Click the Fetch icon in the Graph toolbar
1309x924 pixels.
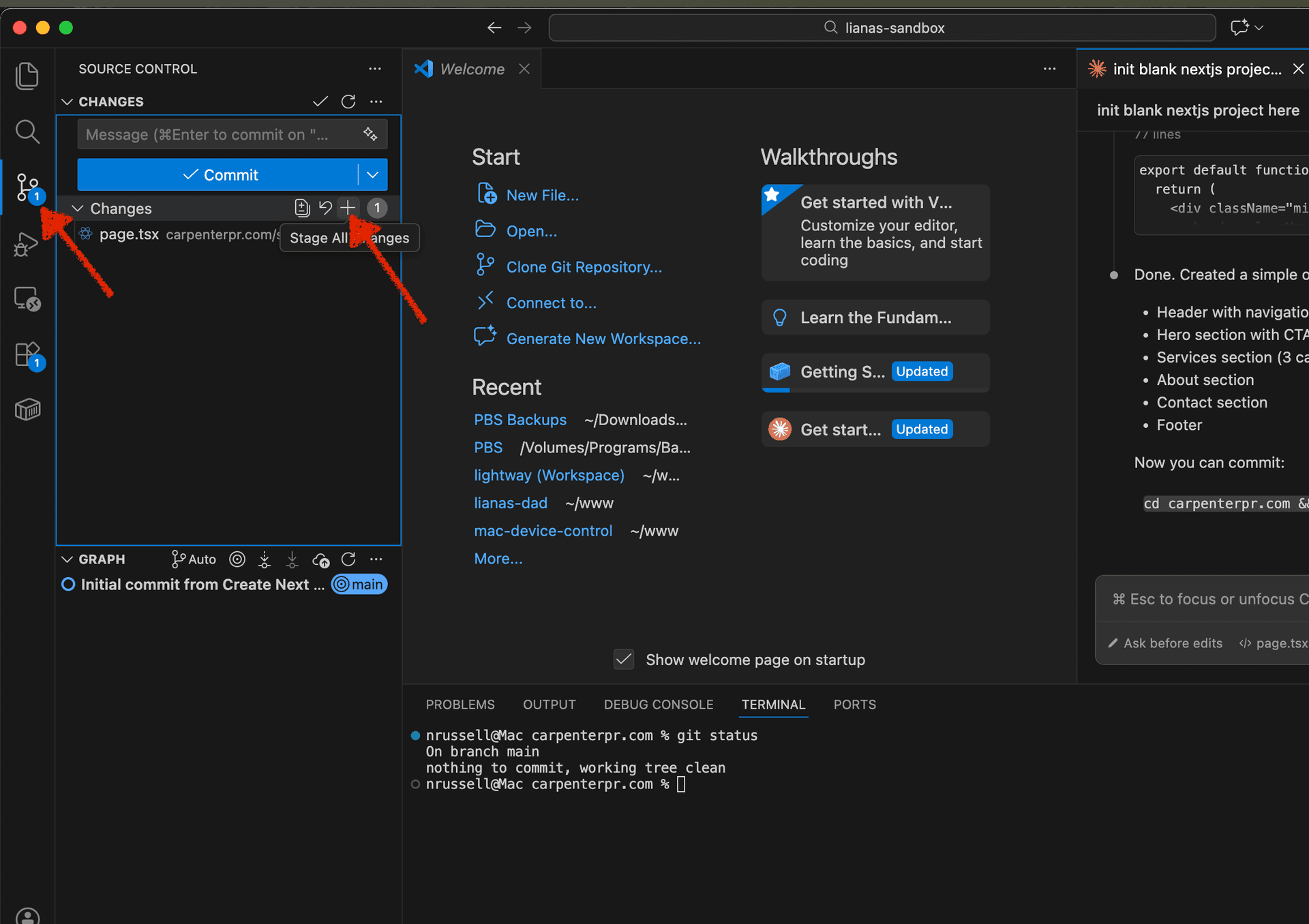(x=264, y=559)
